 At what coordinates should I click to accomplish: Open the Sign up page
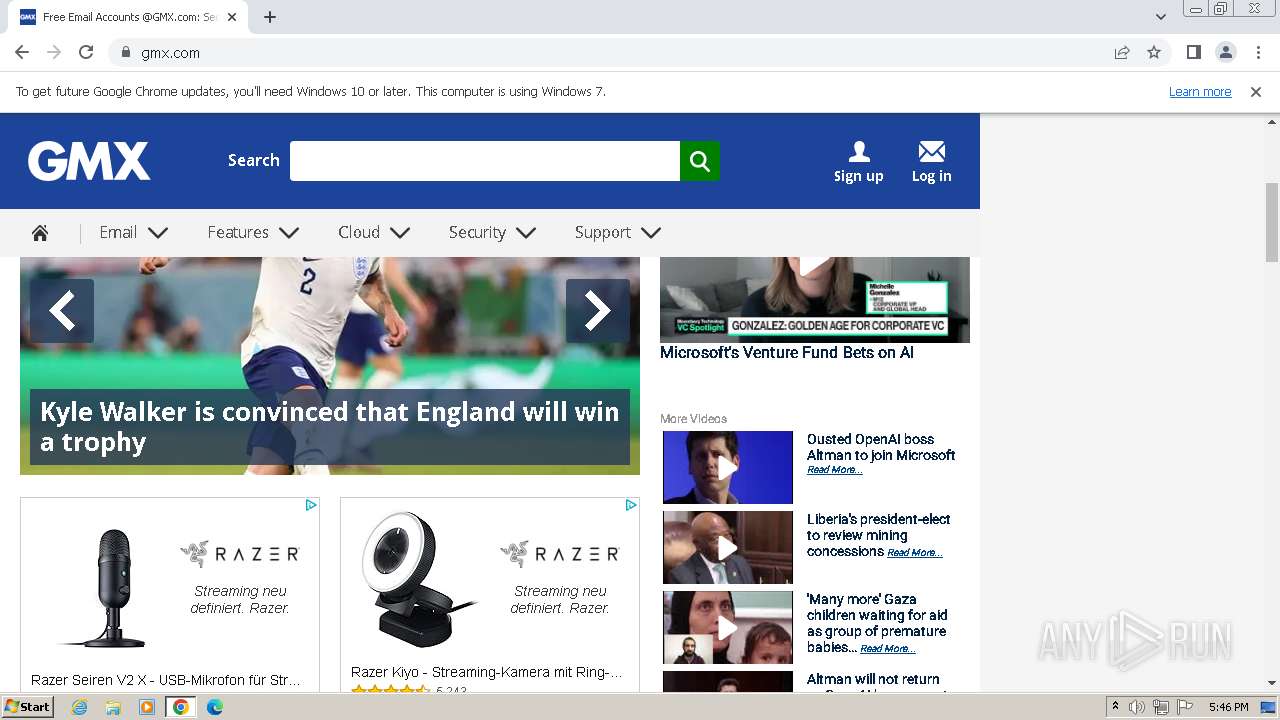coord(859,162)
